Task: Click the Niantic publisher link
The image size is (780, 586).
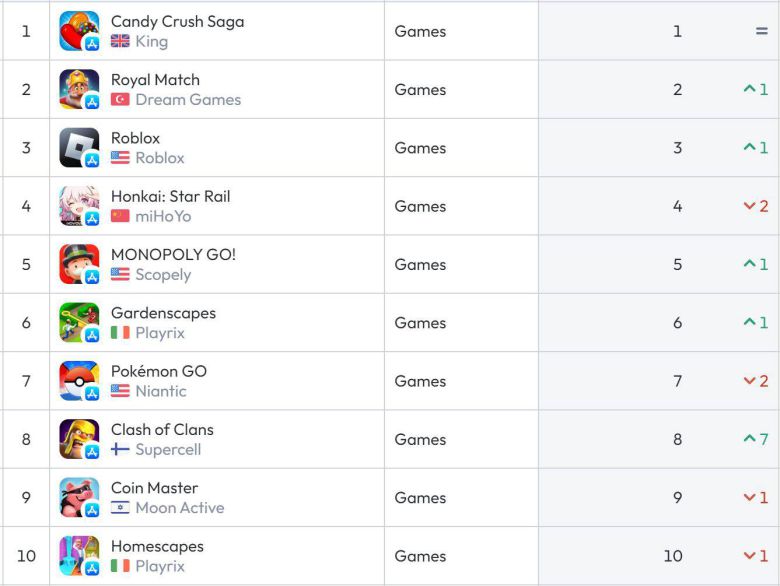Action: 161,392
